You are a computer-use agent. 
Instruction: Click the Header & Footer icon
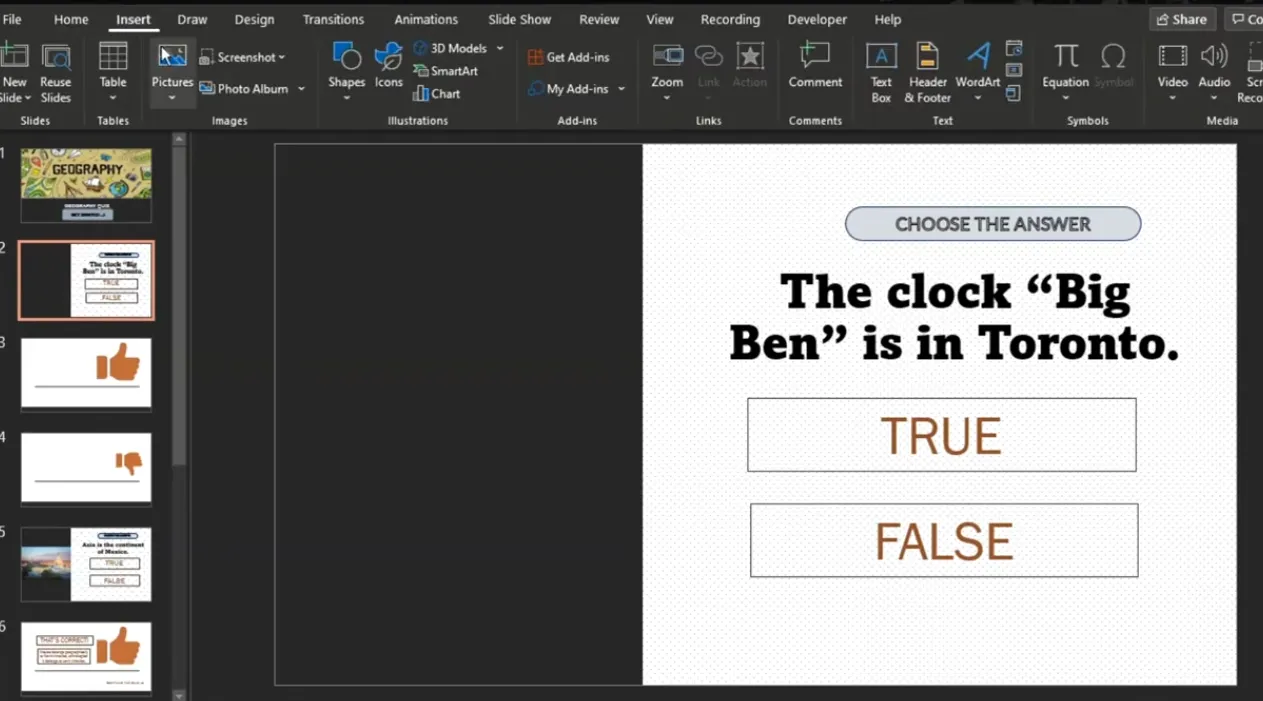(x=927, y=72)
